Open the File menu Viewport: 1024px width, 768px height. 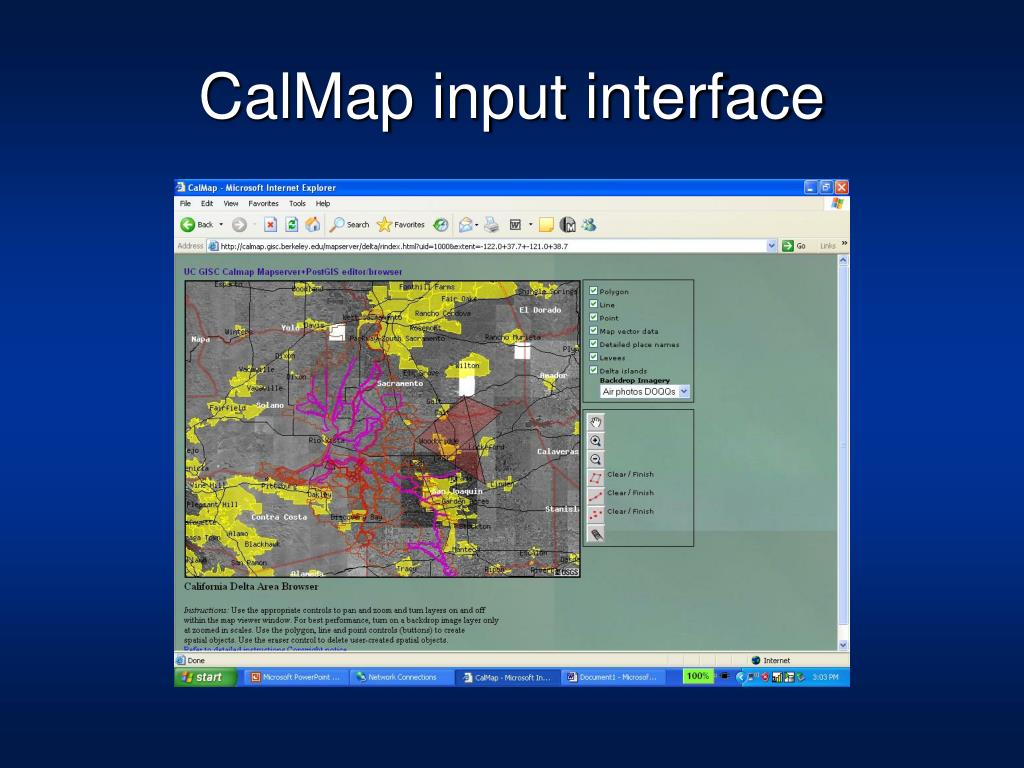[185, 204]
